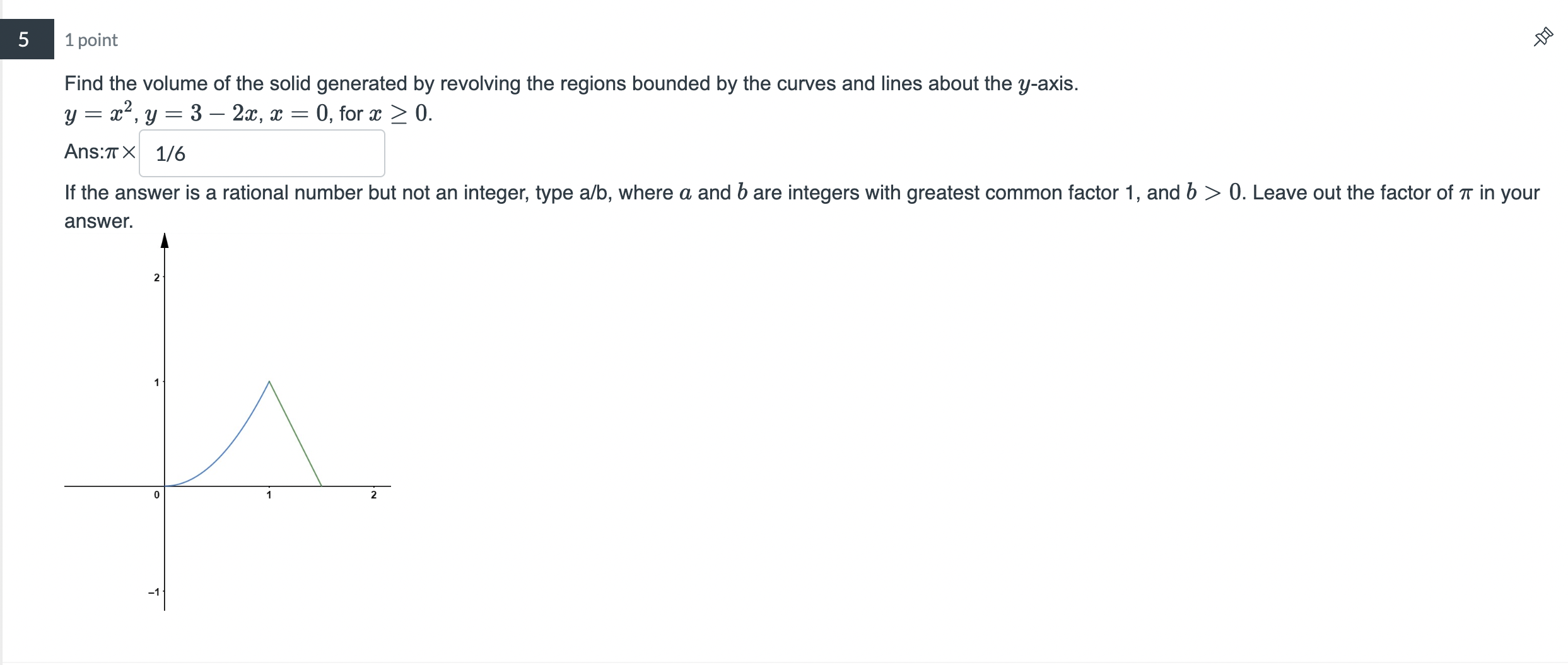Click the pin icon to flag question 5

coord(1543,38)
